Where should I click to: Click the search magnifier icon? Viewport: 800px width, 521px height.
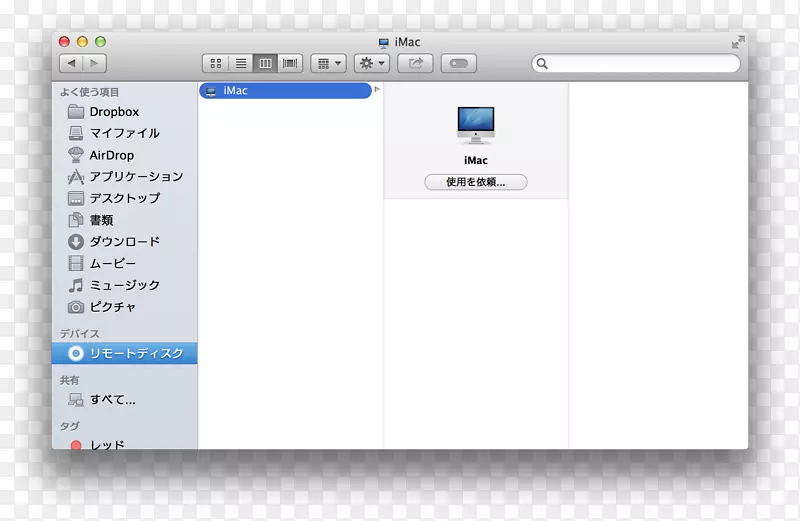point(542,63)
